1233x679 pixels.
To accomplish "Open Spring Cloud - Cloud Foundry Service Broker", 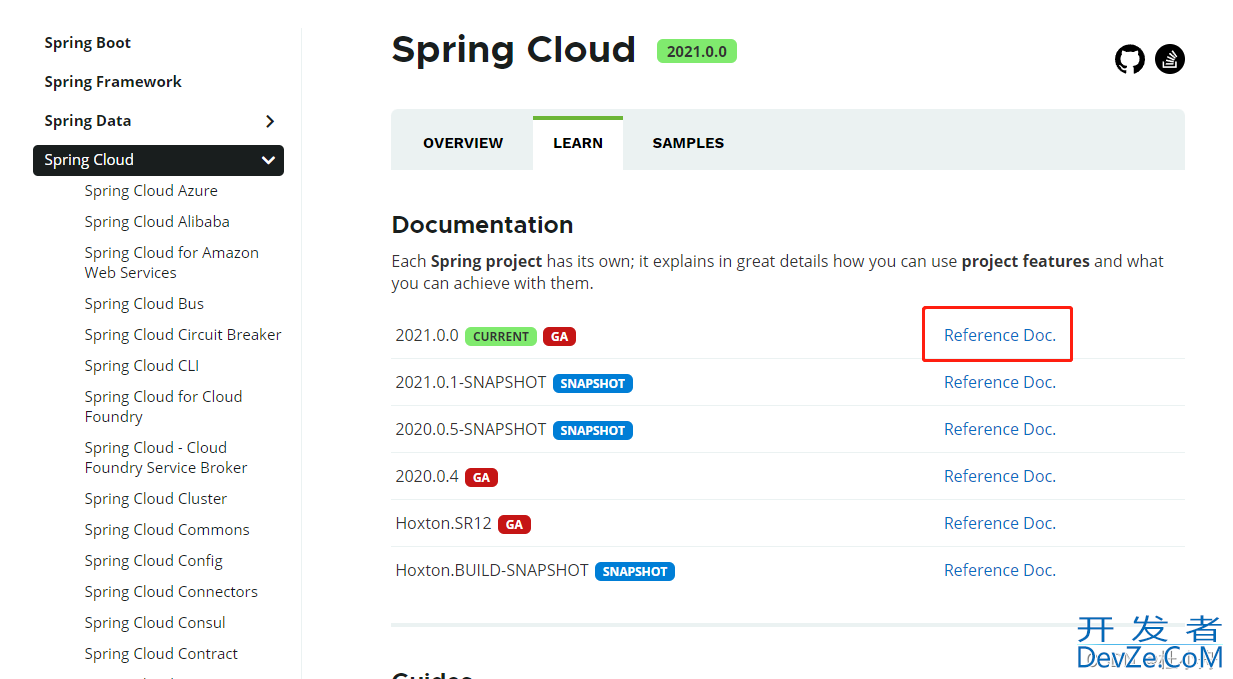I will (x=166, y=458).
